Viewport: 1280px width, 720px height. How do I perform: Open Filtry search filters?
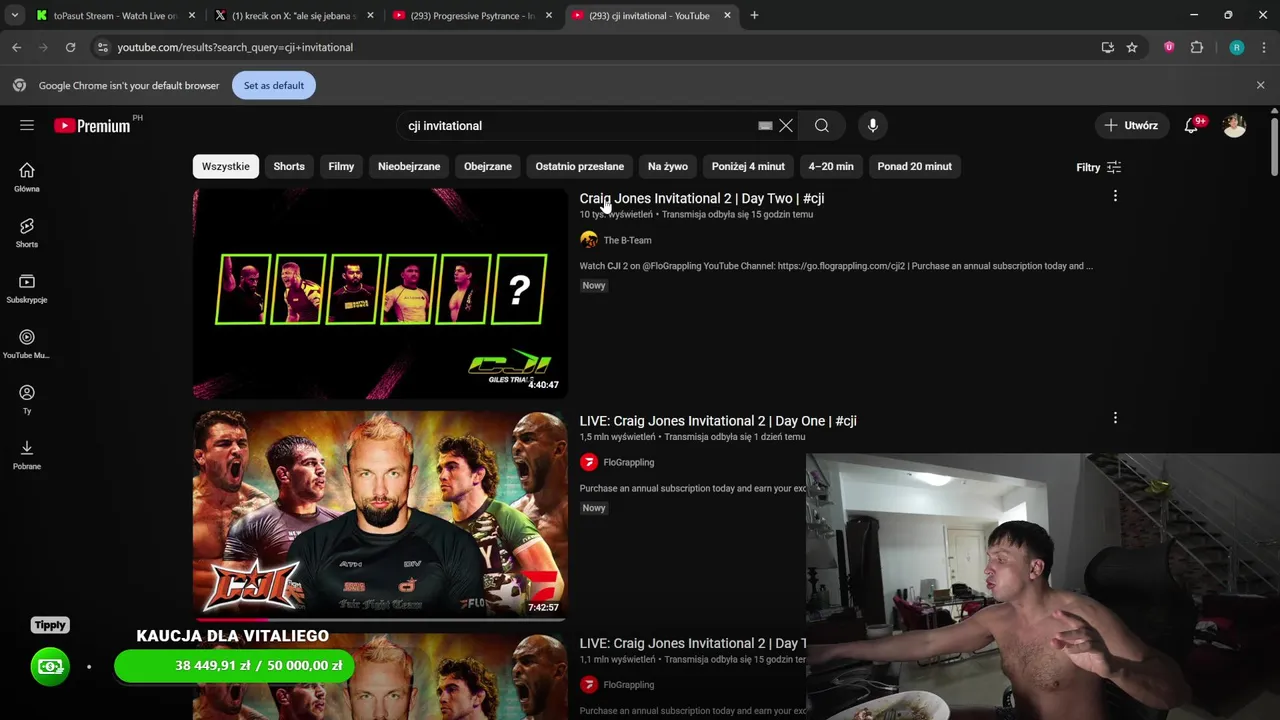(x=1098, y=167)
